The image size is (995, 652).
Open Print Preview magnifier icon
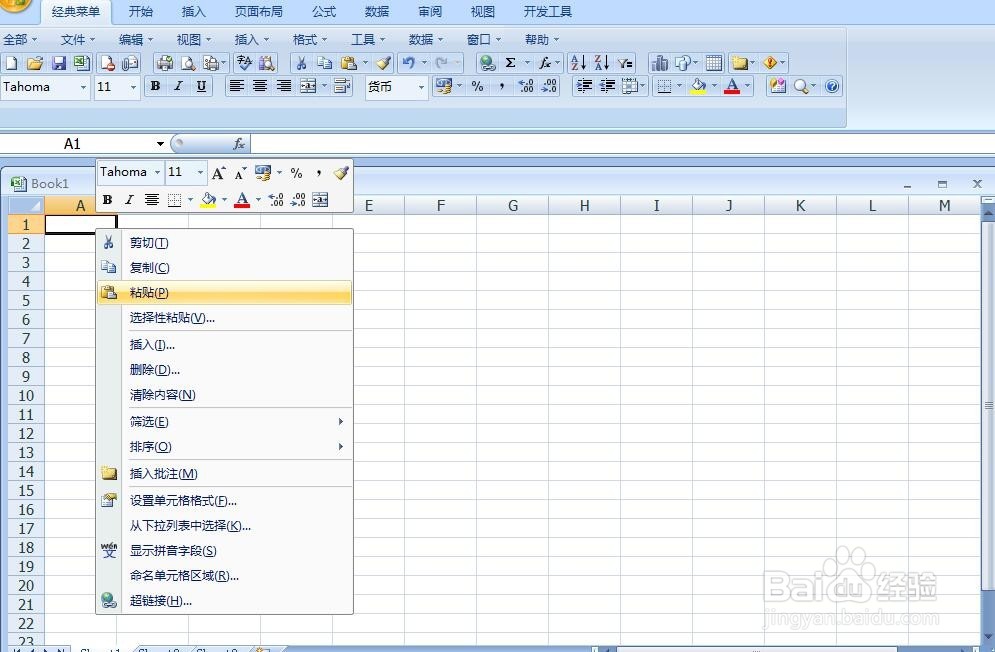(188, 63)
